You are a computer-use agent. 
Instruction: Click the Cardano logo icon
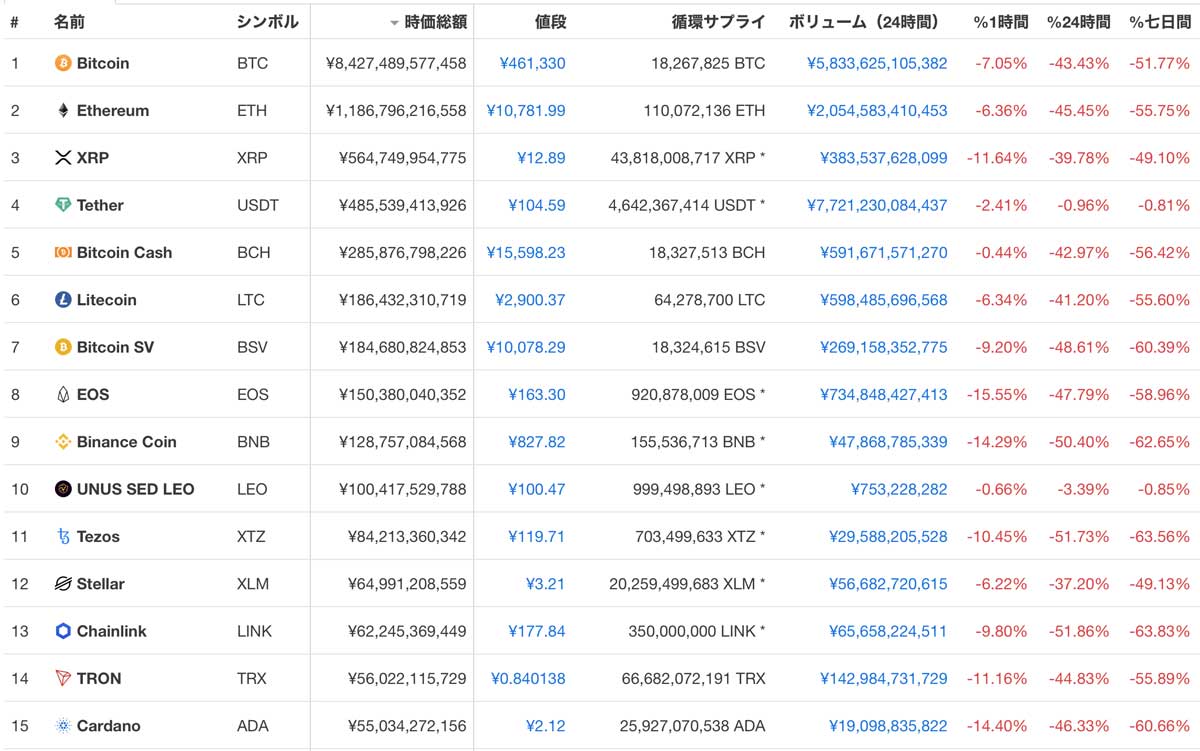pos(63,726)
